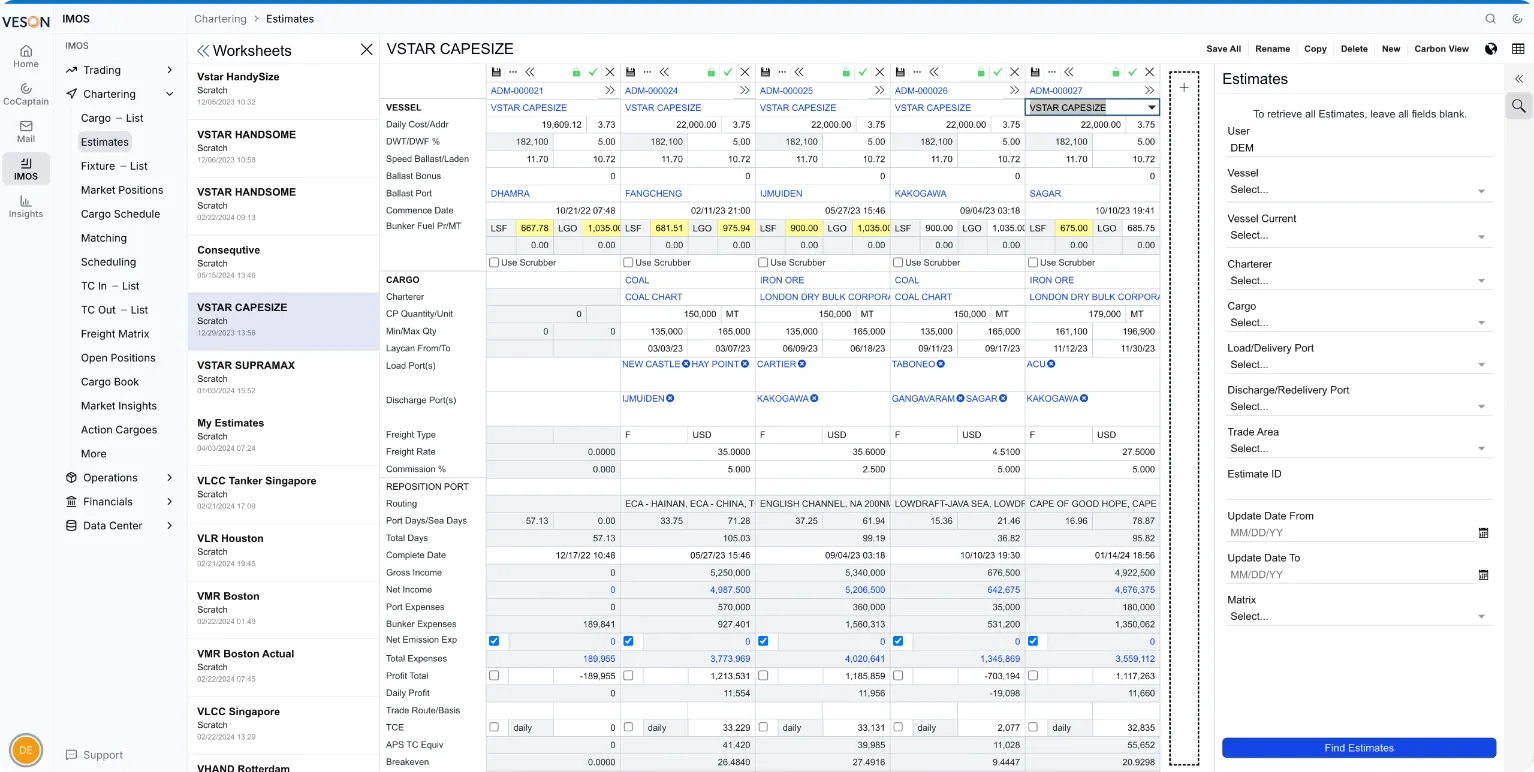Go to Home in left rail

tap(26, 56)
